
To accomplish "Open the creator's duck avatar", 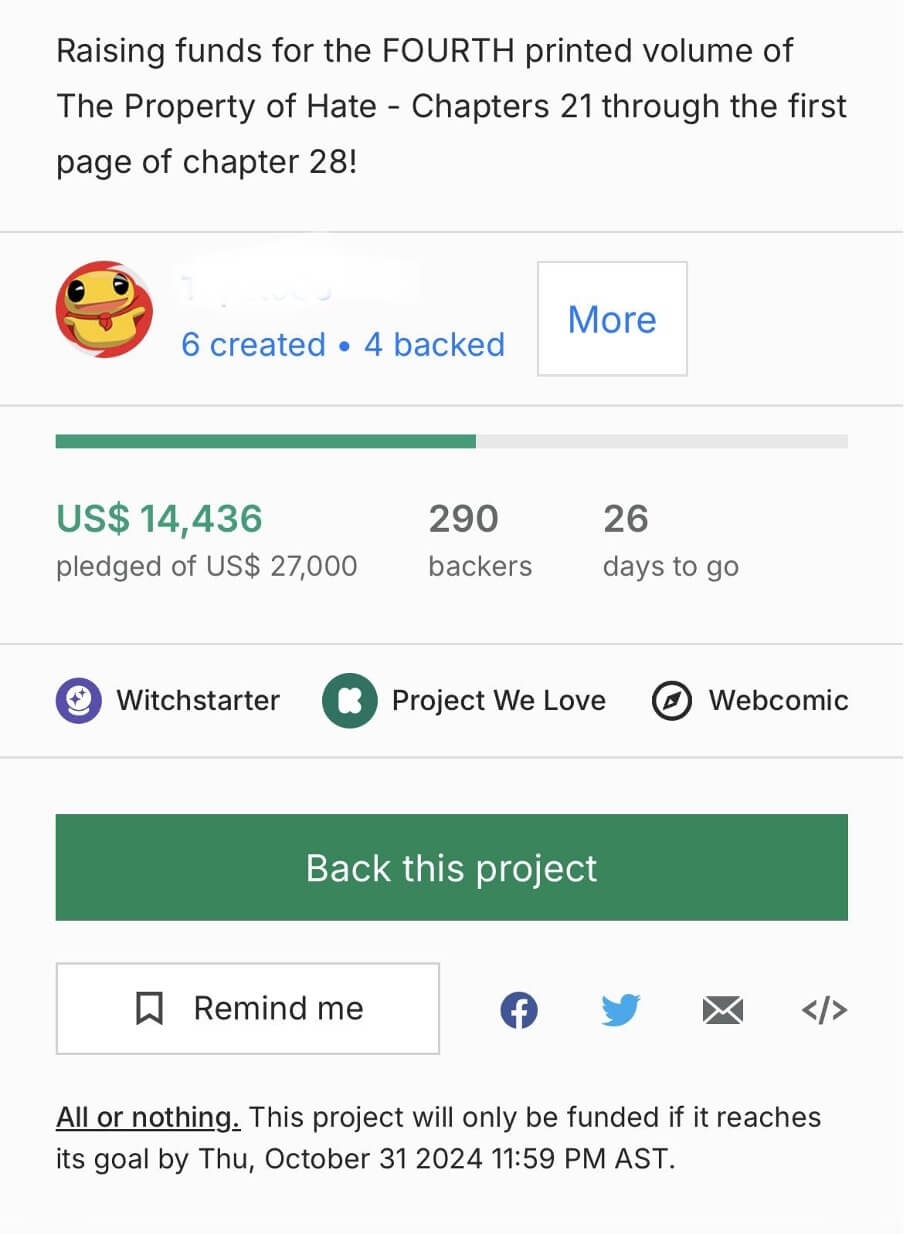I will click(x=104, y=309).
